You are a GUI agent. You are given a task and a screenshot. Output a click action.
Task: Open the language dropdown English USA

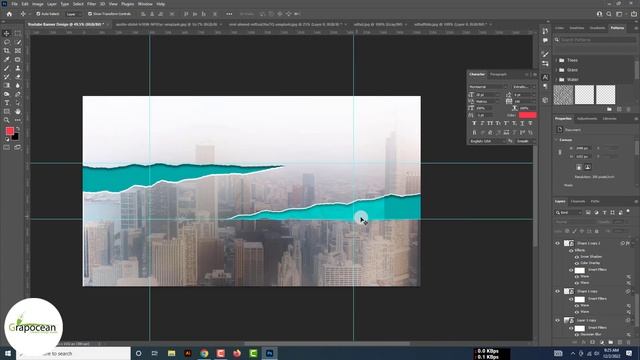(487, 141)
